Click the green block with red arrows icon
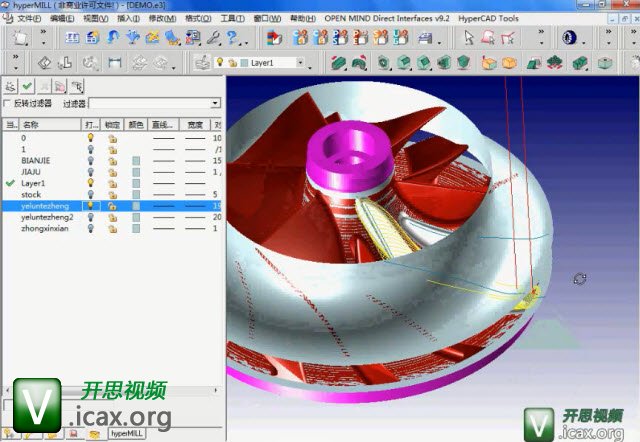 [338, 63]
